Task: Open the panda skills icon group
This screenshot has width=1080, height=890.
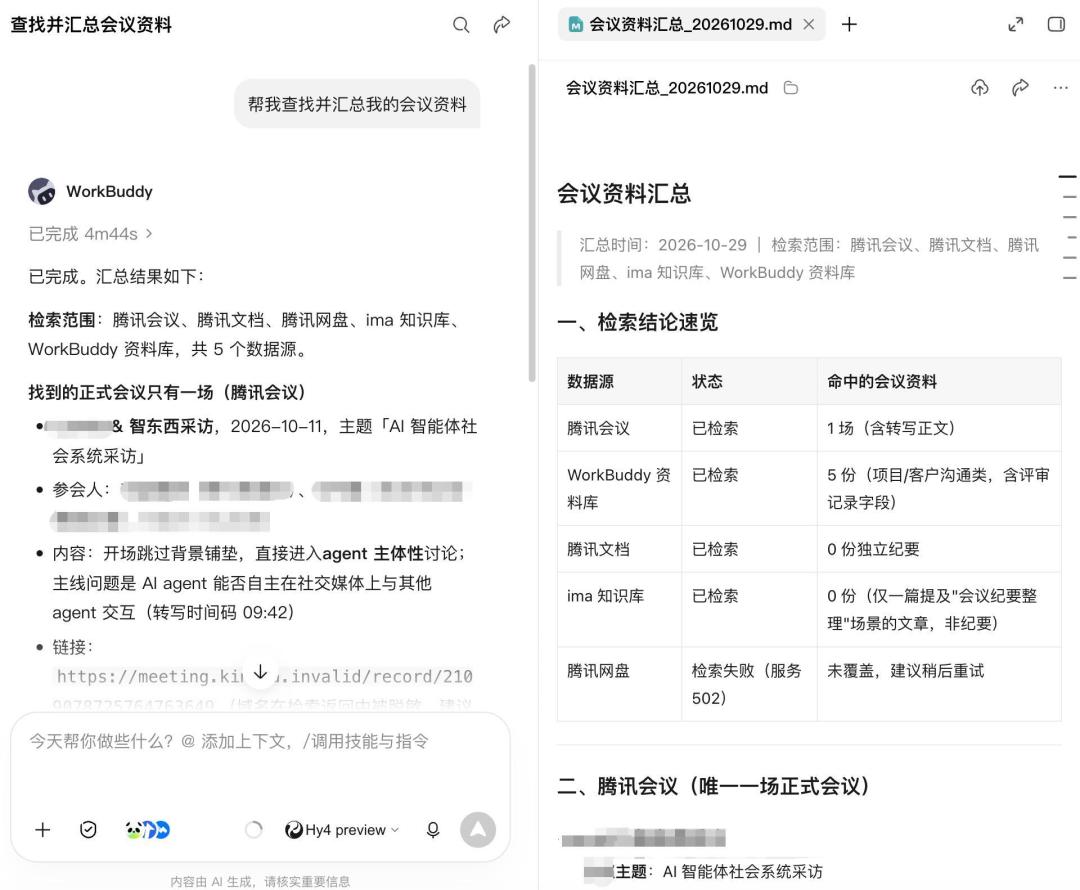Action: (147, 829)
